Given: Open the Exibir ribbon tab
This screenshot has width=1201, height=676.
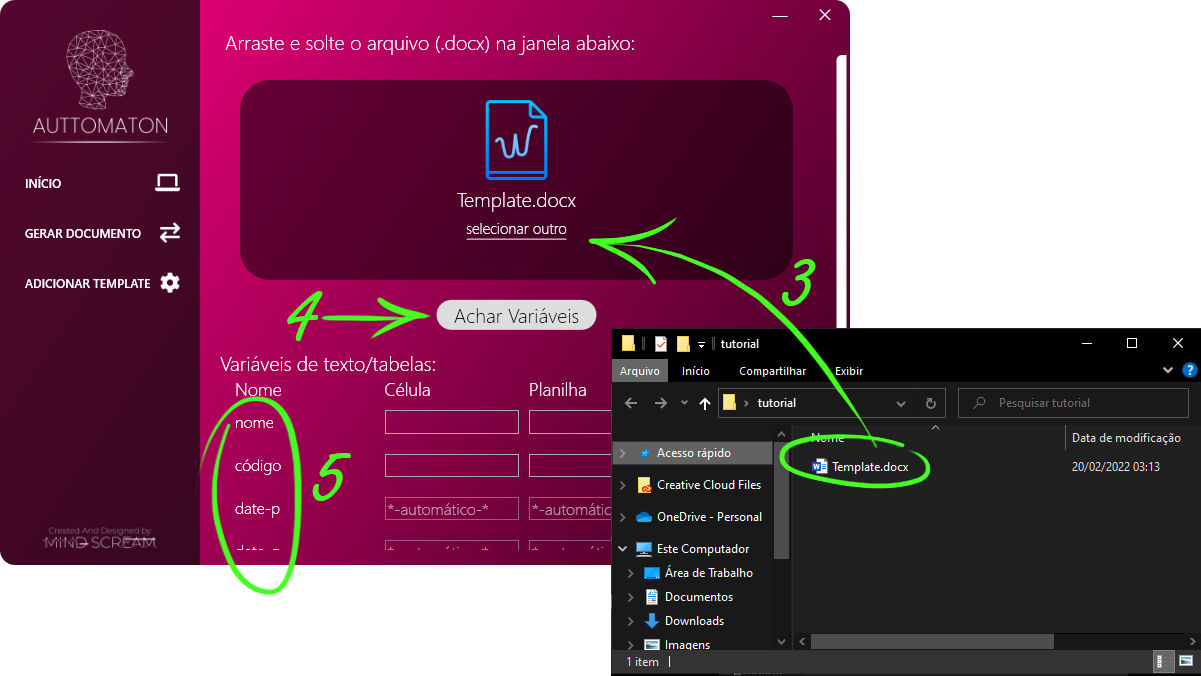Looking at the screenshot, I should coord(848,371).
